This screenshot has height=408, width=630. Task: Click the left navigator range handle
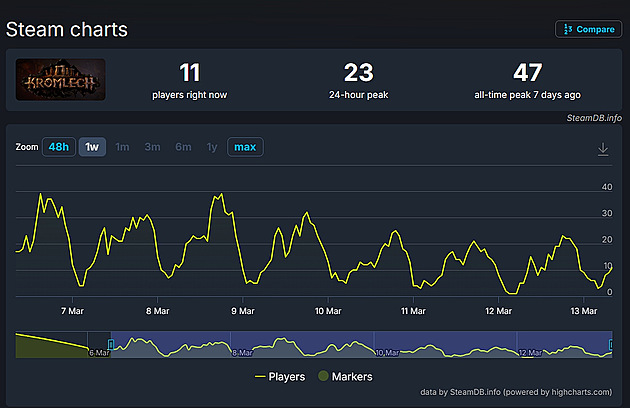point(111,344)
